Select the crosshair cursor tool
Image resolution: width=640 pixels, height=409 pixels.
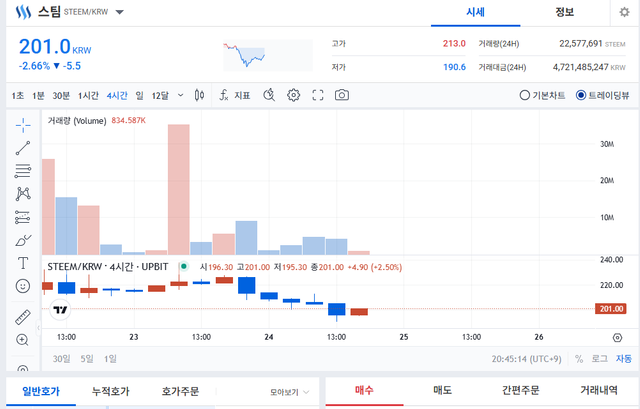tap(23, 125)
